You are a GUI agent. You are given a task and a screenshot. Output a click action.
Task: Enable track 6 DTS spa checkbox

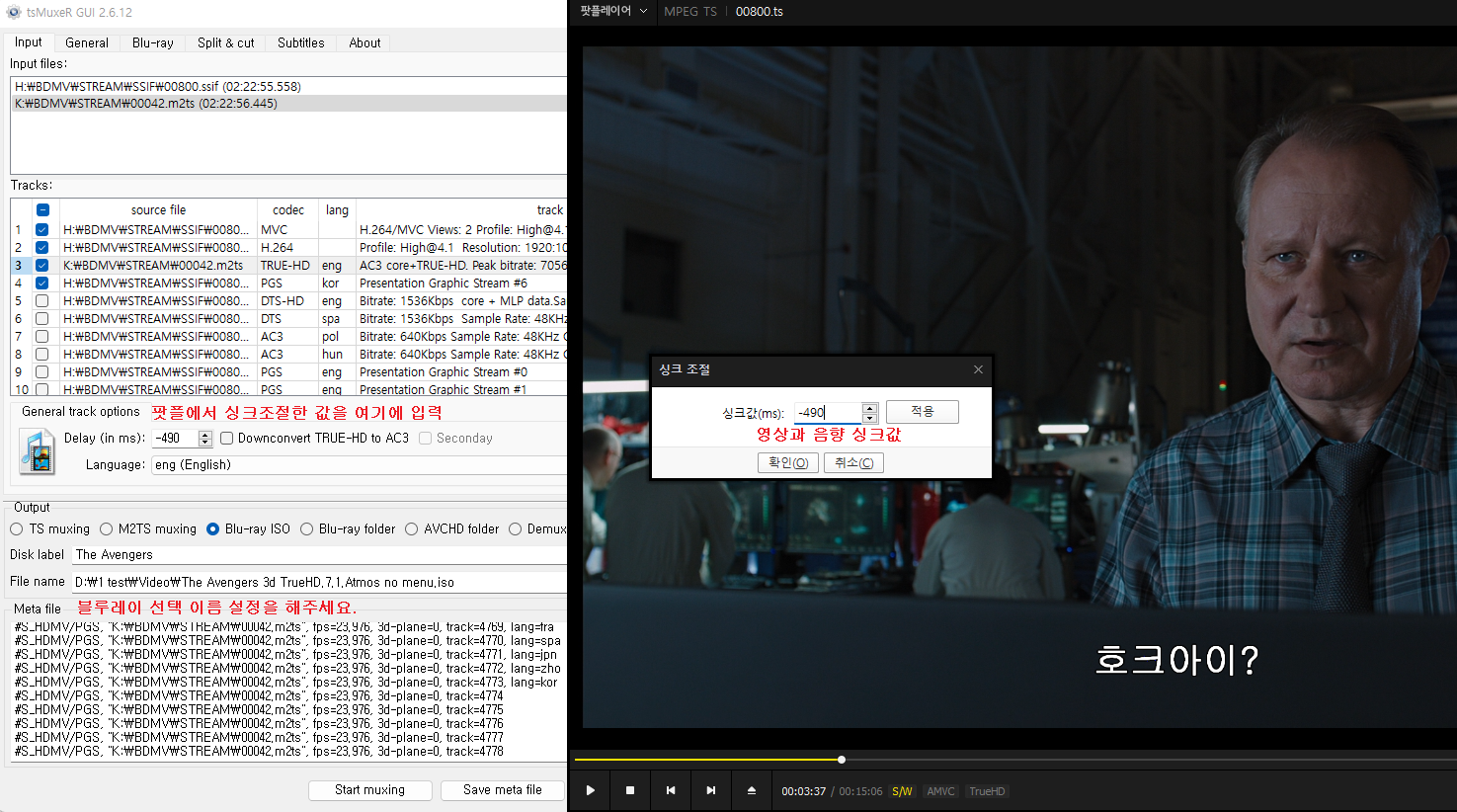pyautogui.click(x=41, y=318)
